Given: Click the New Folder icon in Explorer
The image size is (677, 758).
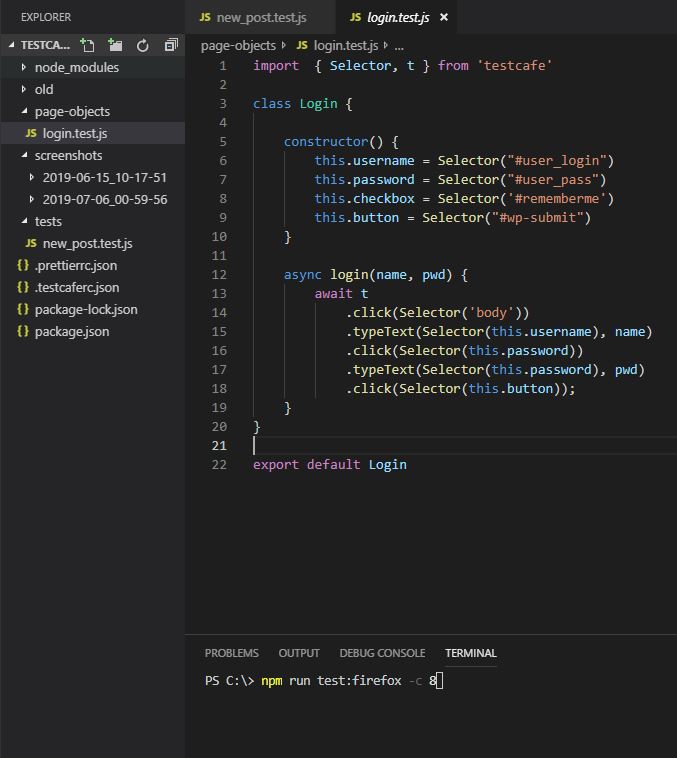Looking at the screenshot, I should [115, 45].
